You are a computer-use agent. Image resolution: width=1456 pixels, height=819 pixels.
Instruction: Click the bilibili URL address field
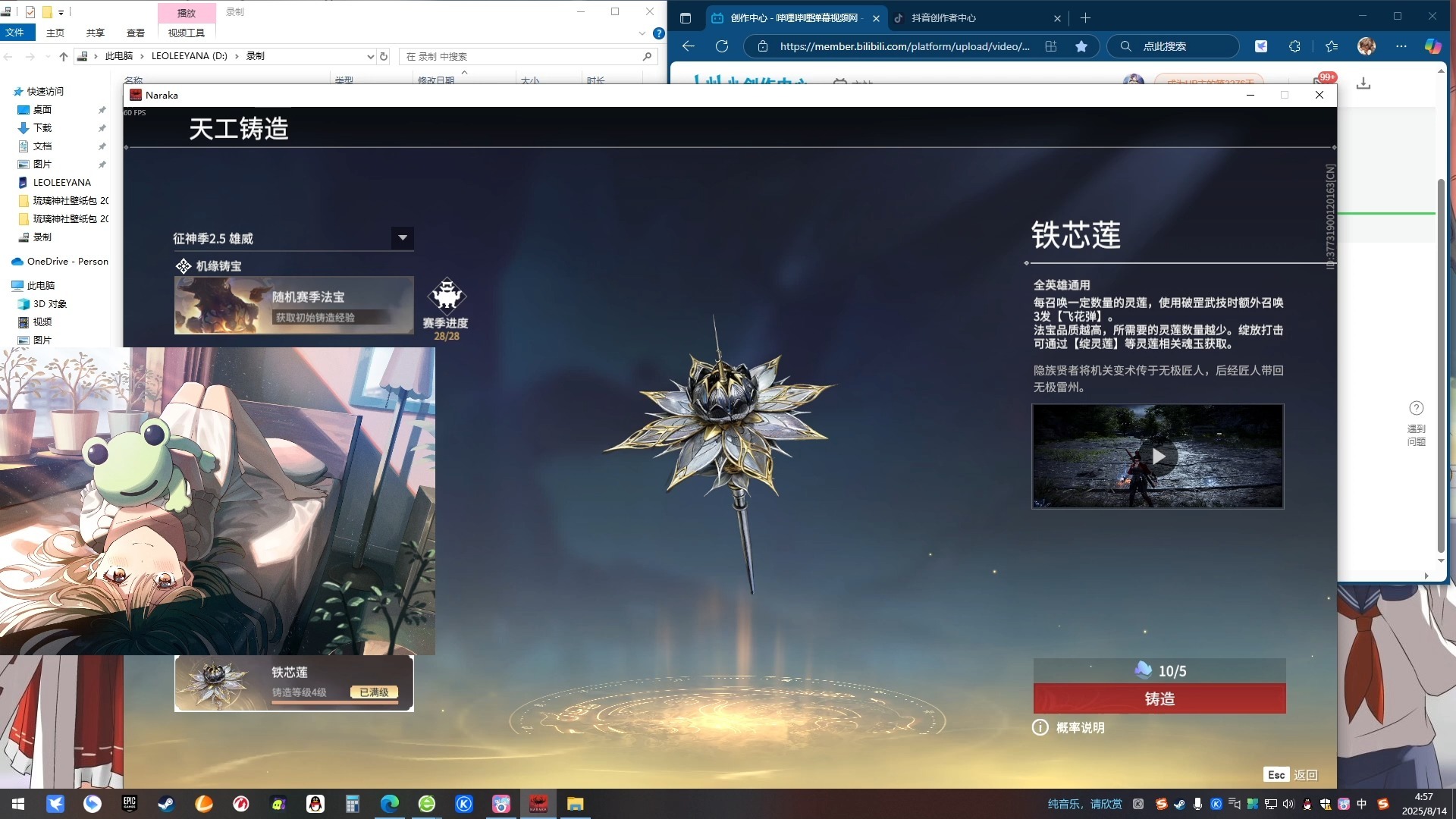(x=904, y=46)
